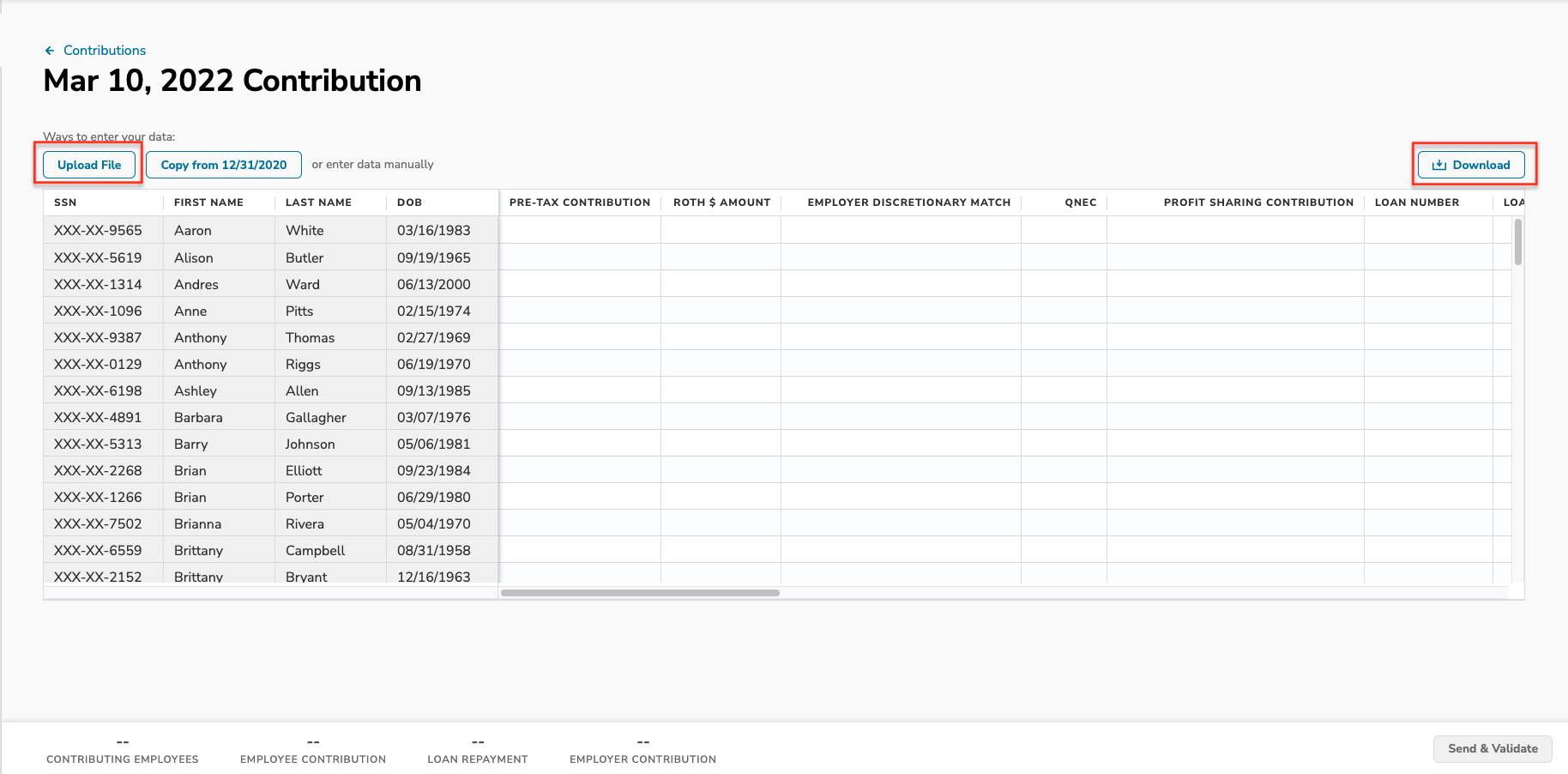Viewport: 1568px width, 774px height.
Task: Click the EMPLOYER CONTRIBUTION summary label
Action: pyautogui.click(x=642, y=759)
